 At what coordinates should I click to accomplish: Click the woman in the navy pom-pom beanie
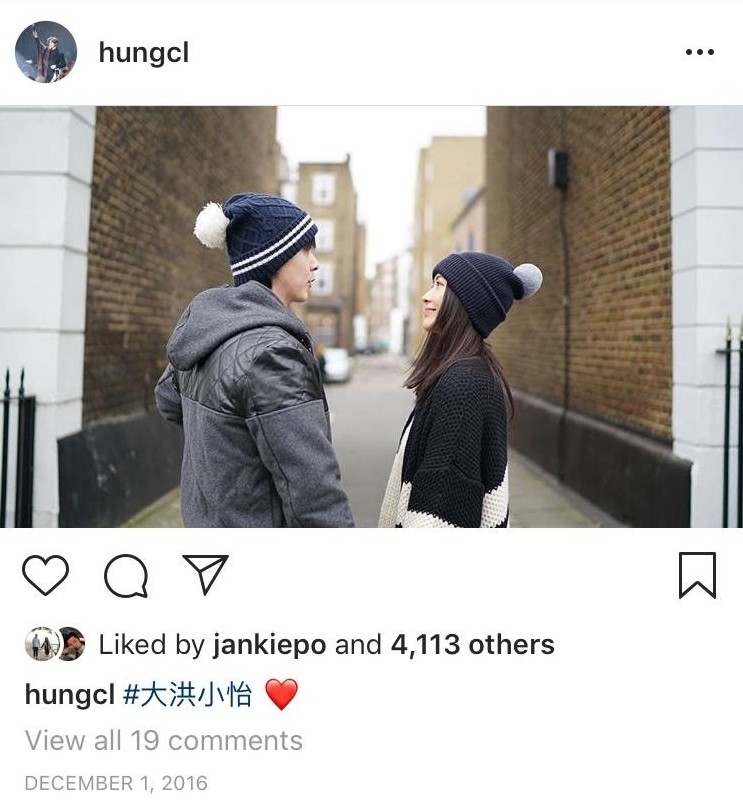(x=458, y=391)
